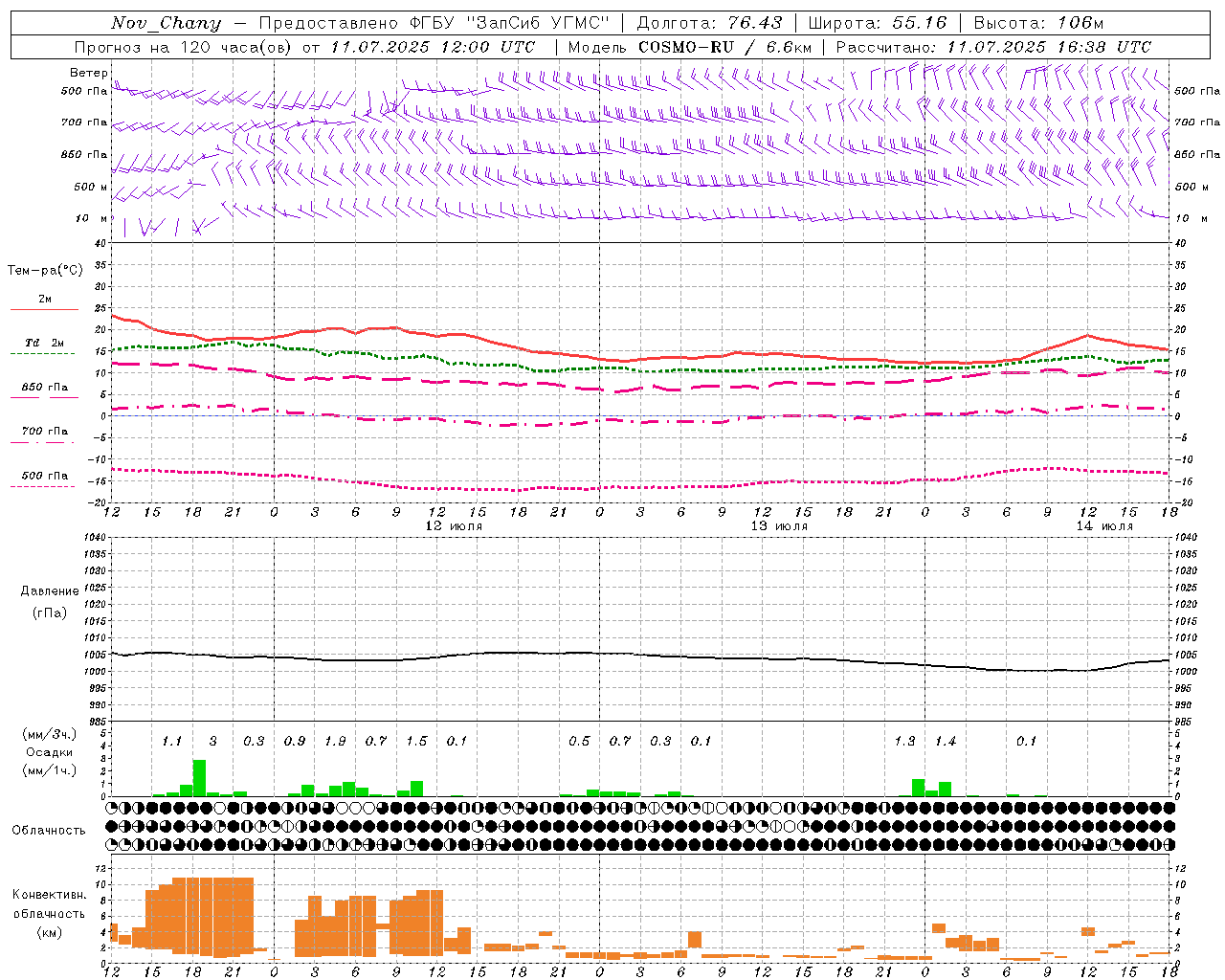Click the "Тем-ра(°C)" panel label

click(45, 271)
